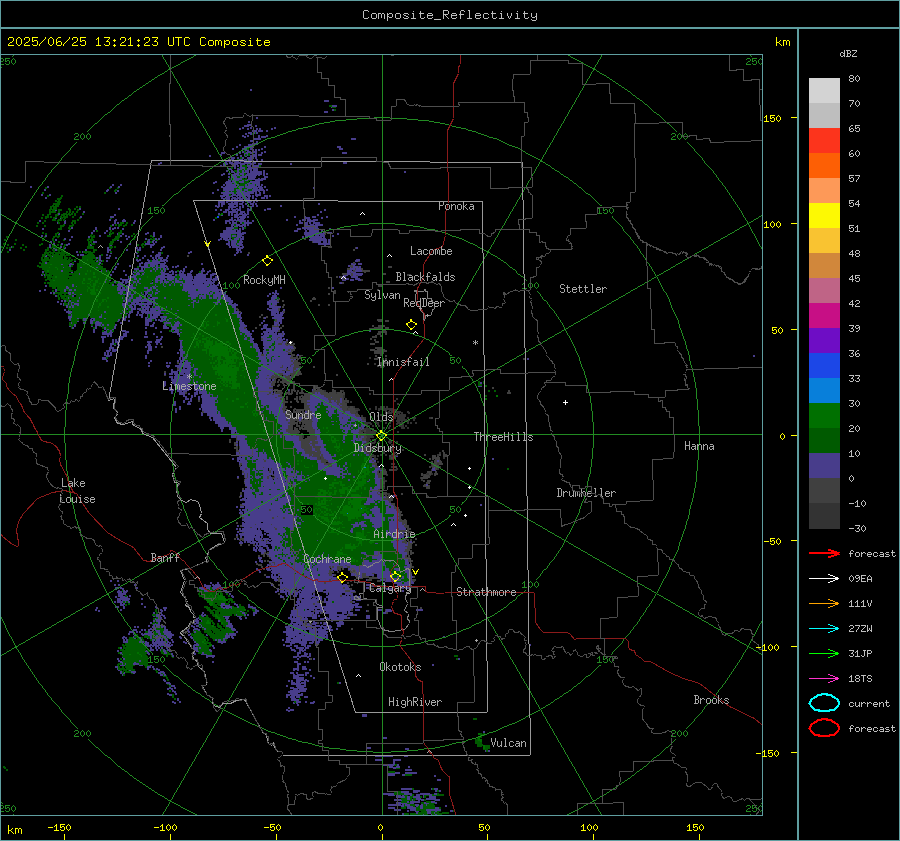Click the Vulcan label
This screenshot has height=841, width=900.
click(509, 743)
